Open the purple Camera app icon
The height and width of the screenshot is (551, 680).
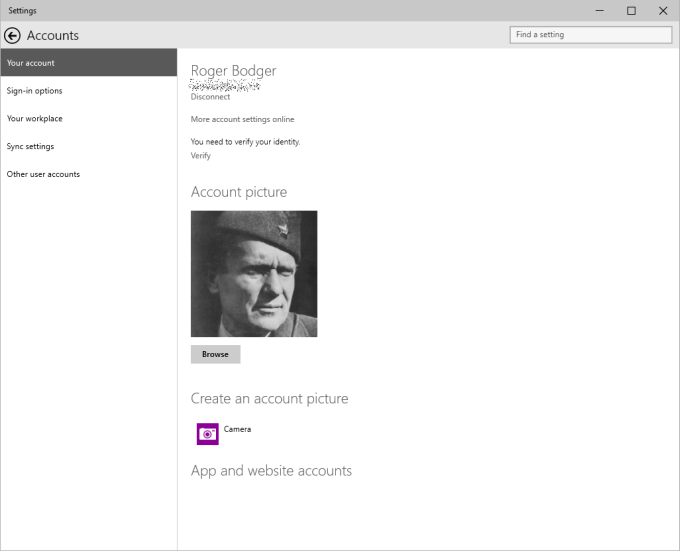pyautogui.click(x=207, y=434)
